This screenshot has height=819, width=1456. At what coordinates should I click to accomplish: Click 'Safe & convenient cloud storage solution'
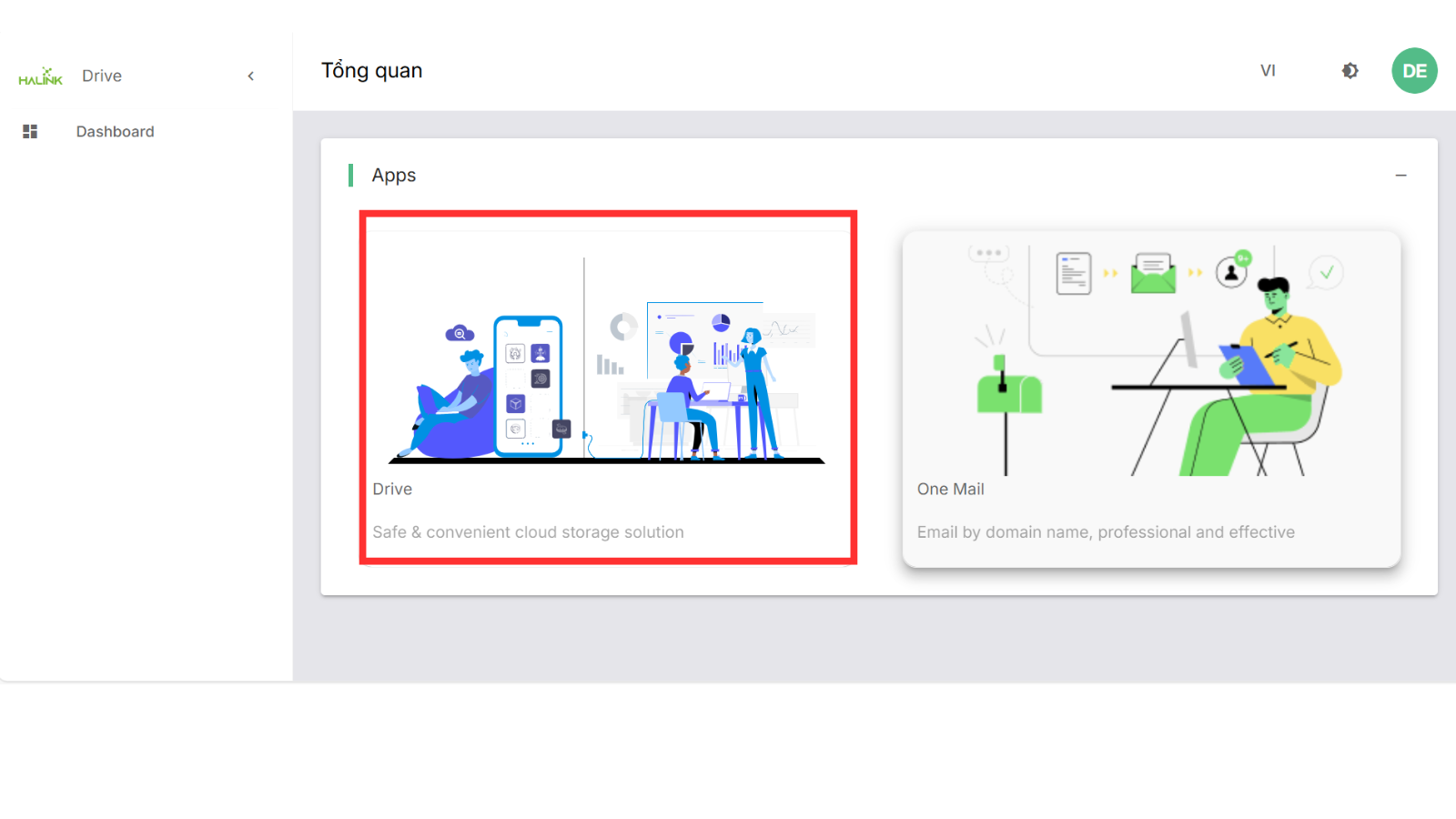coord(528,532)
